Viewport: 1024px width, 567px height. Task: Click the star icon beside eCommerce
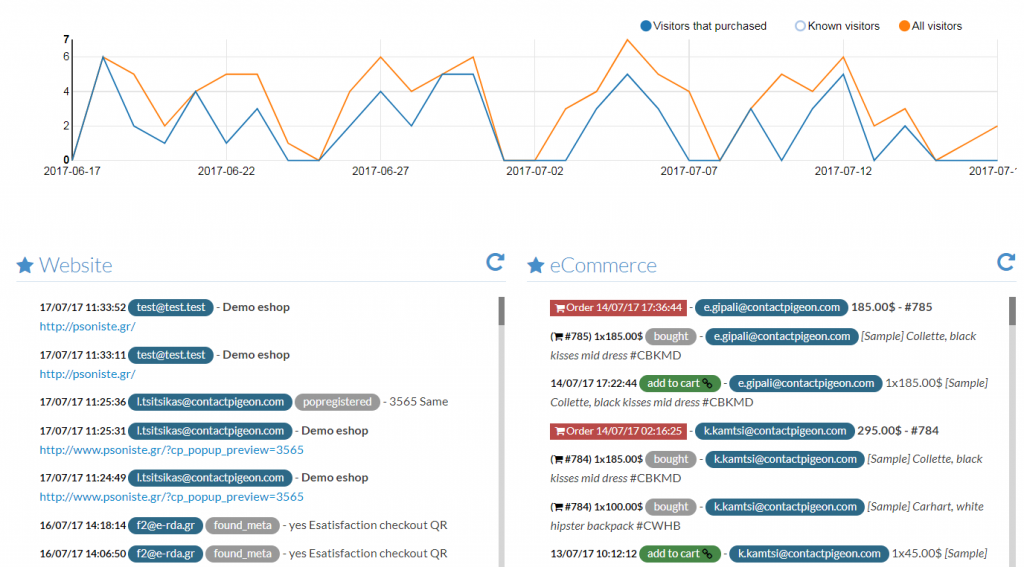click(536, 265)
